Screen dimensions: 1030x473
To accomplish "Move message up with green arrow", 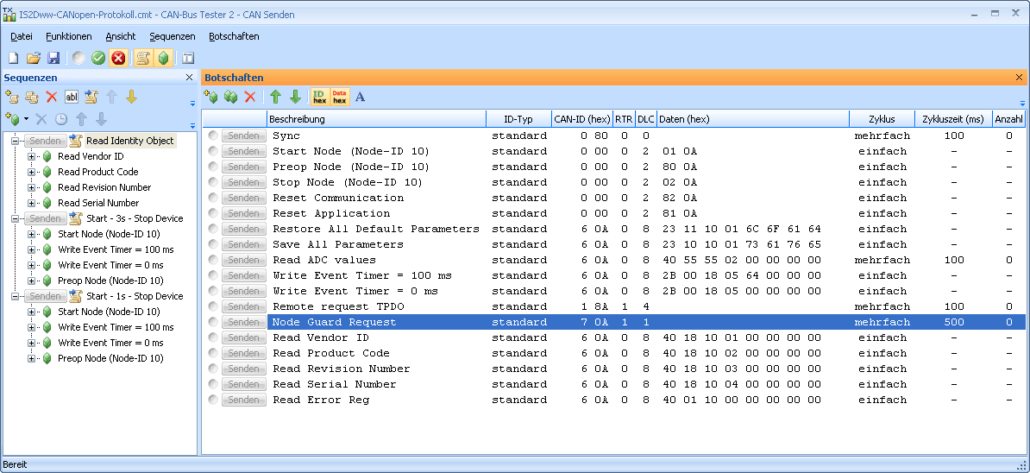I will 275,97.
